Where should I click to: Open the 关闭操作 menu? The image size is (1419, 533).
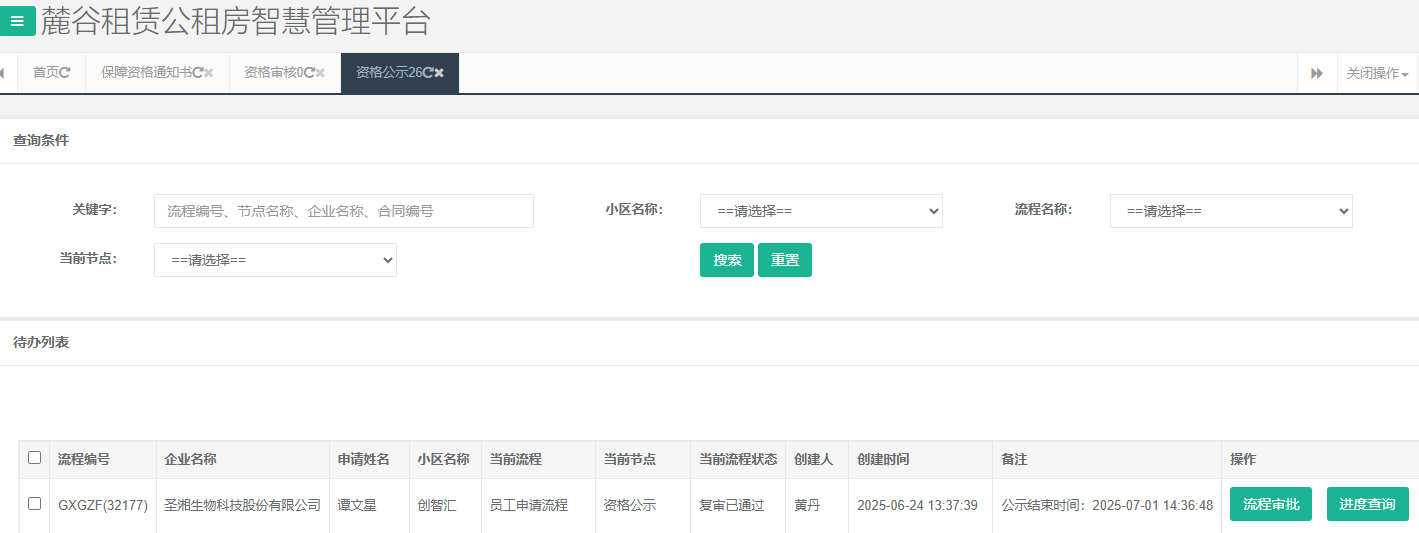[1377, 73]
